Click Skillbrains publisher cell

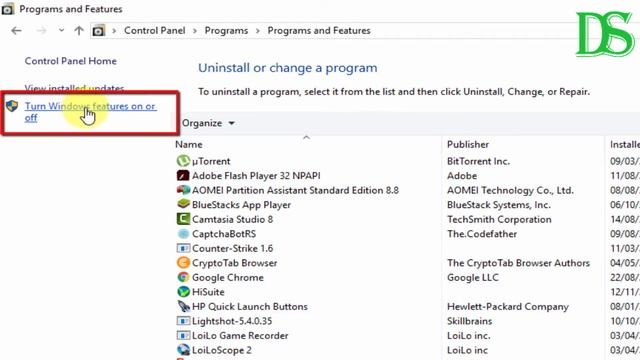(469, 321)
